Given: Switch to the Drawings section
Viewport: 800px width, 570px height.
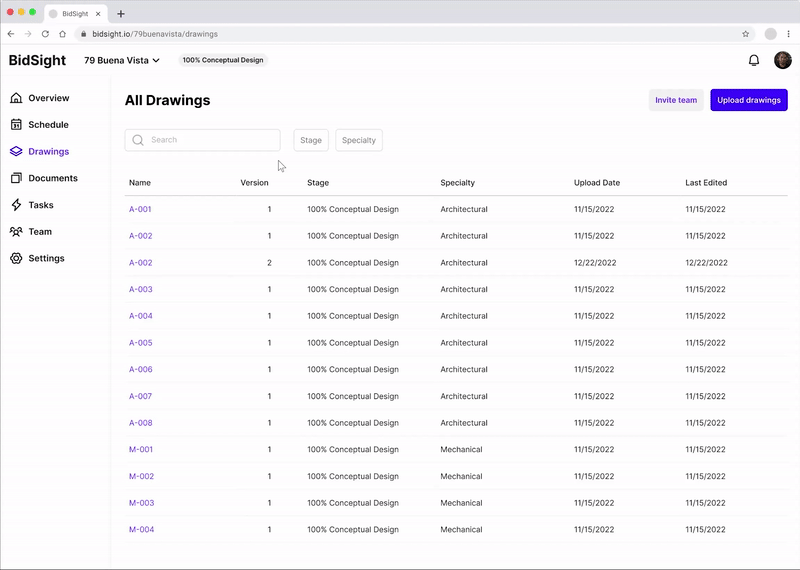Looking at the screenshot, I should point(48,152).
